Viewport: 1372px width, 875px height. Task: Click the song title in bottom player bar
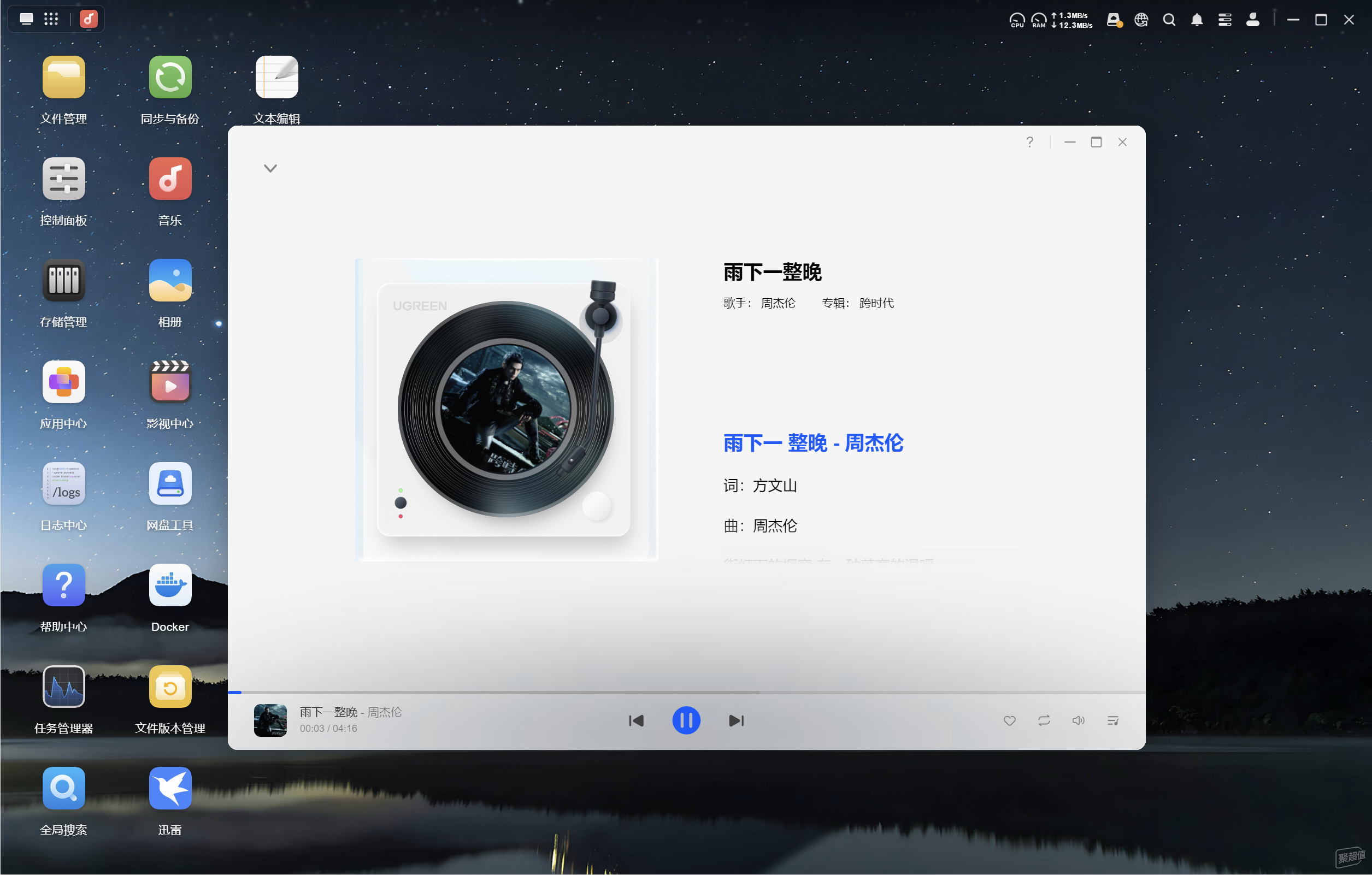[329, 712]
